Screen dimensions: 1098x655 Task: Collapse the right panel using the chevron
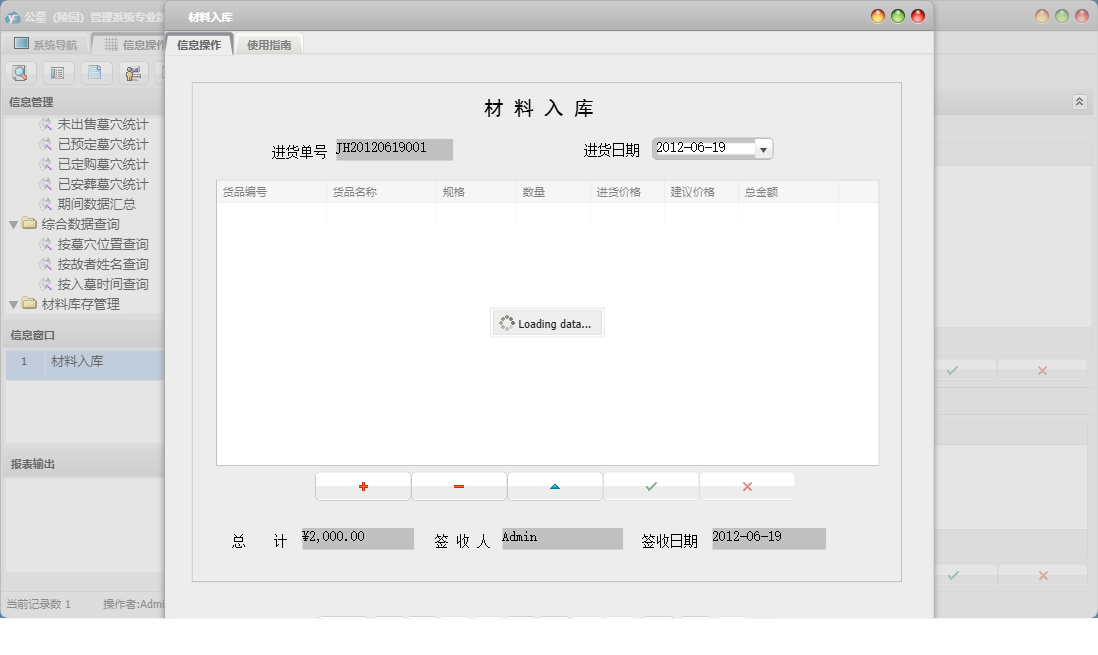1079,101
